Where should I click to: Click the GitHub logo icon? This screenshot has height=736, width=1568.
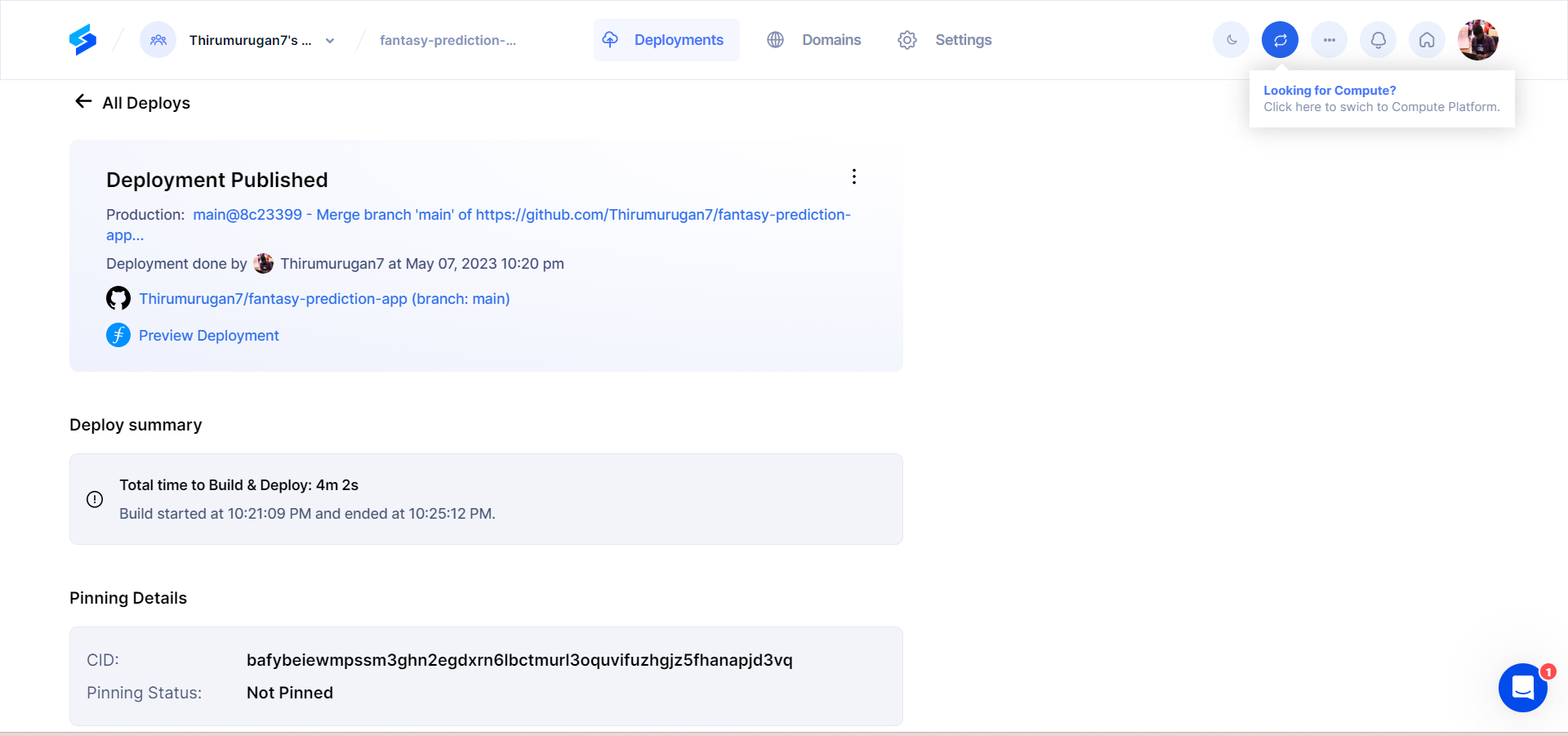(118, 298)
